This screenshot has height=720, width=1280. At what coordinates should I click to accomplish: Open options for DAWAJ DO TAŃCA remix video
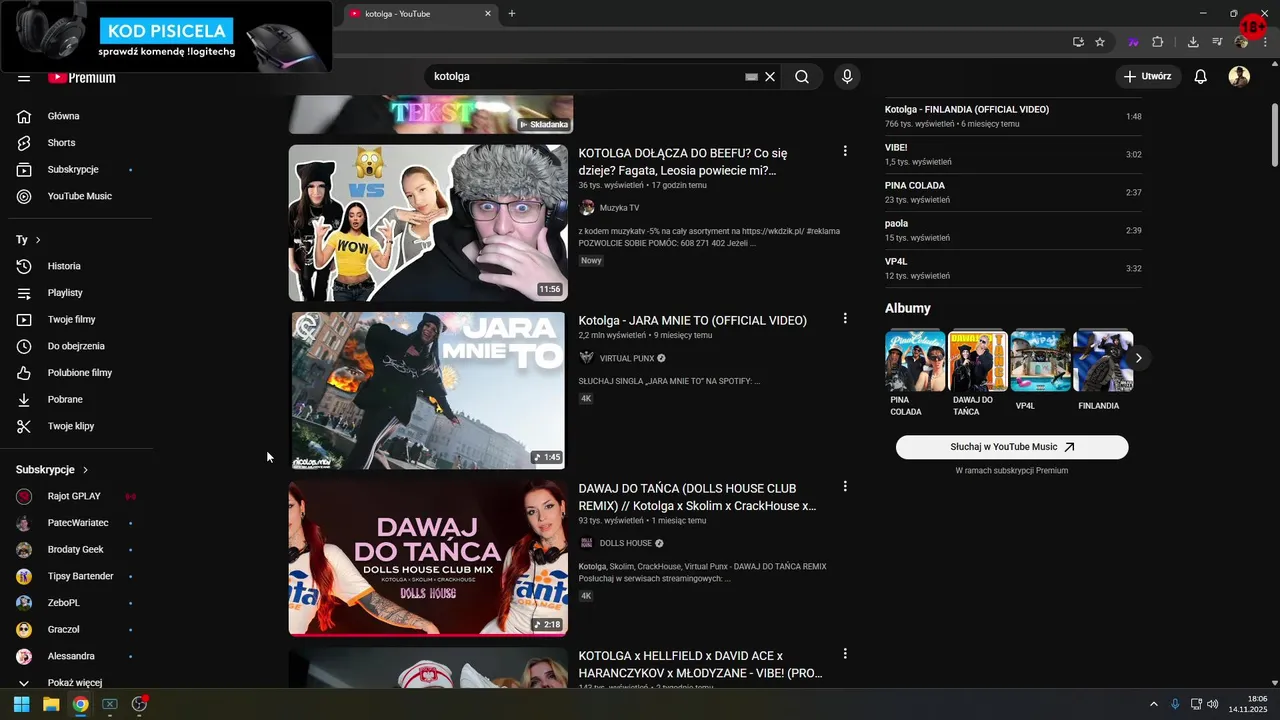pyautogui.click(x=845, y=486)
